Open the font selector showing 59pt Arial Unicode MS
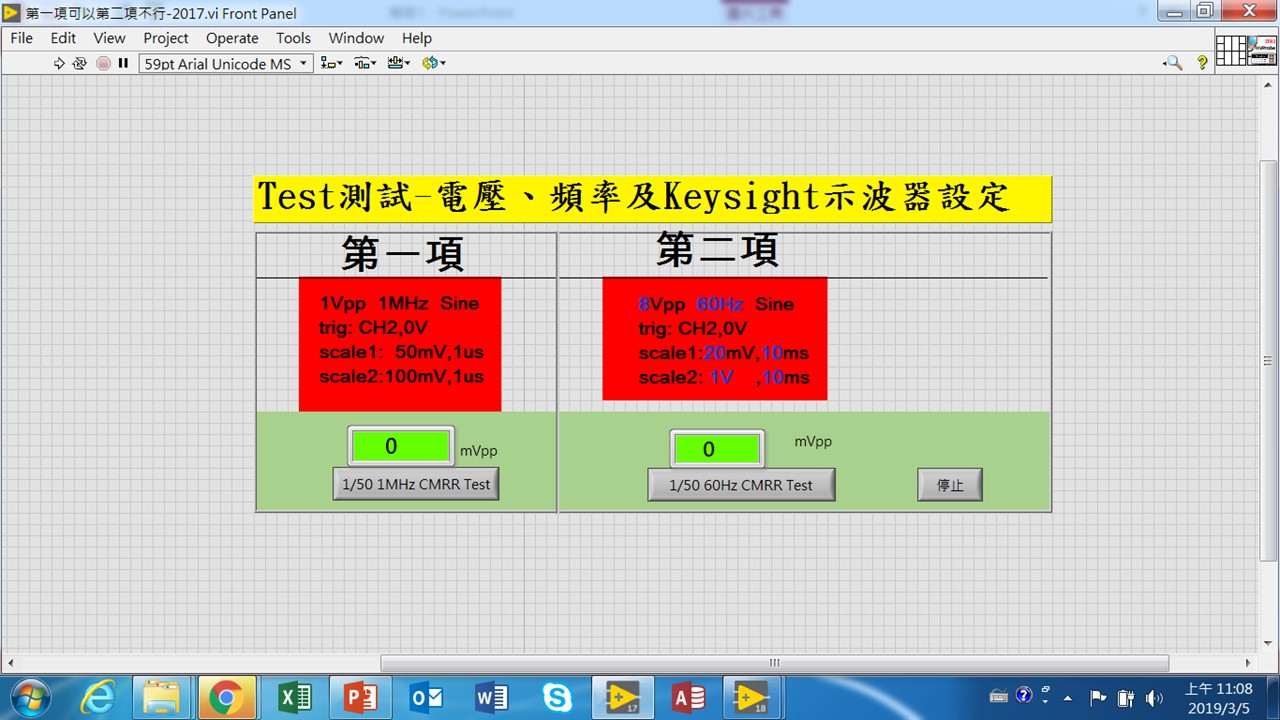 (x=225, y=63)
